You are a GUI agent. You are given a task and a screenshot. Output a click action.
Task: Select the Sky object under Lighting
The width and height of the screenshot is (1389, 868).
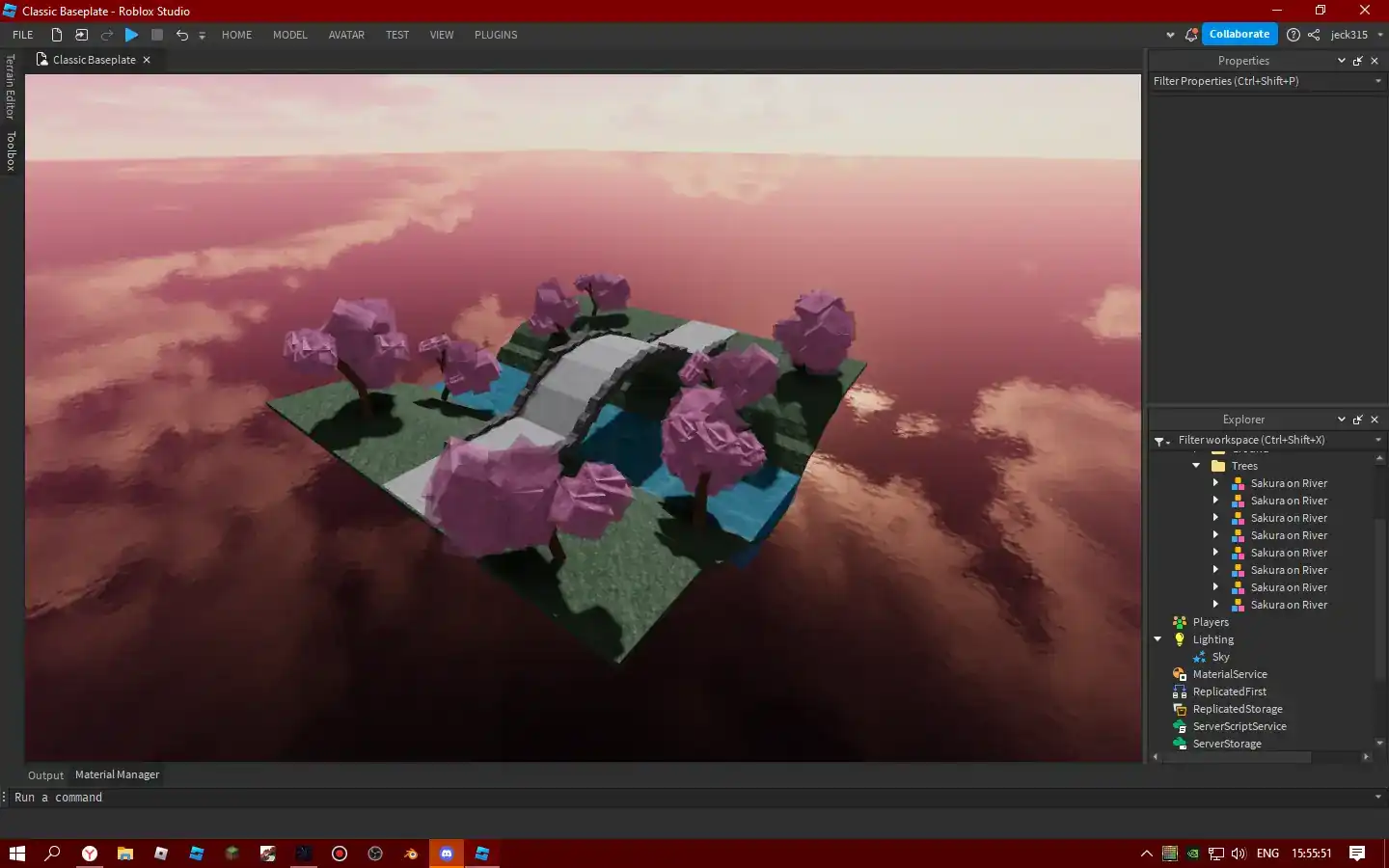tap(1221, 657)
